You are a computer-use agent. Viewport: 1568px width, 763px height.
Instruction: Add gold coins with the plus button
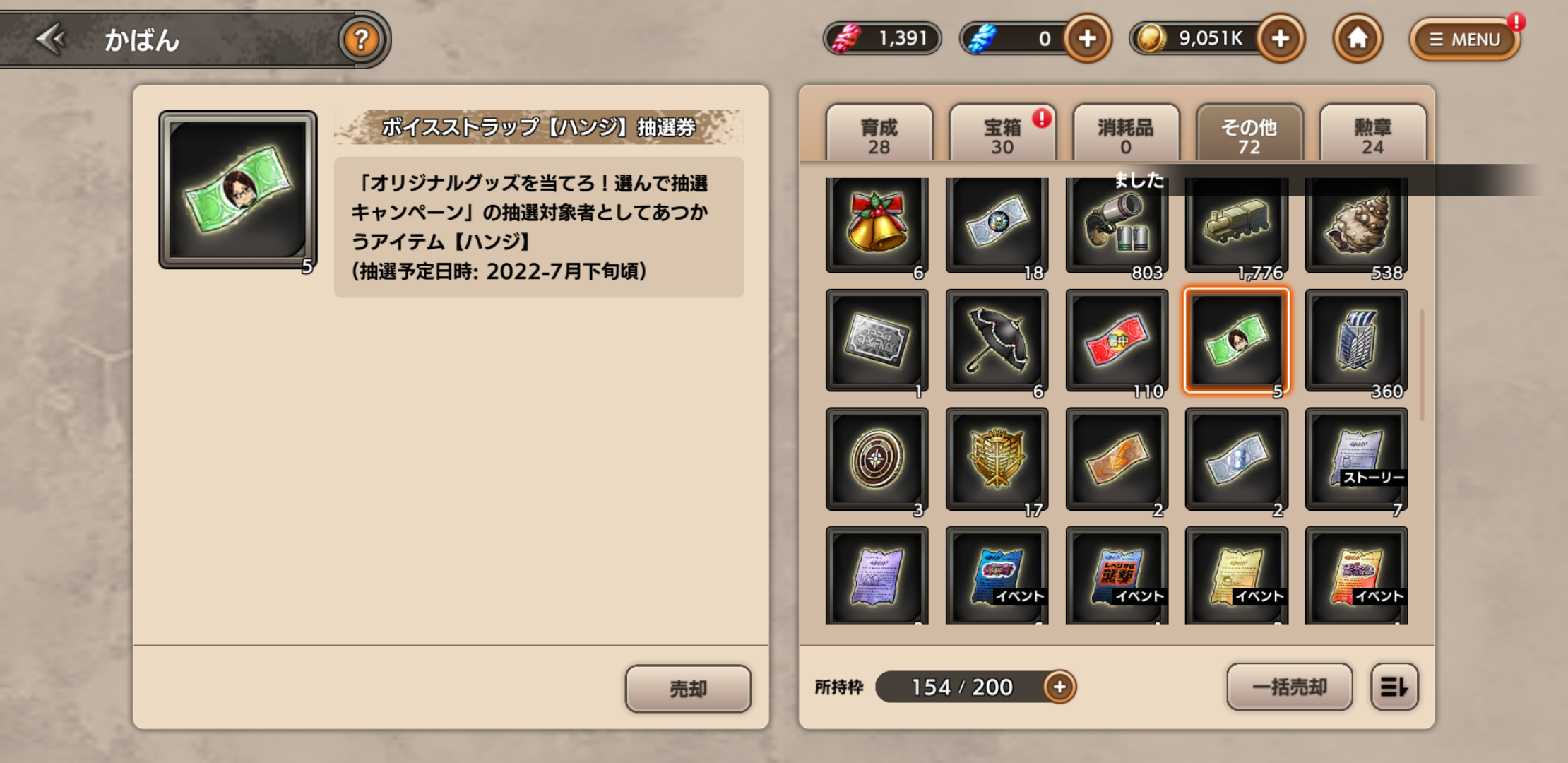(1280, 38)
